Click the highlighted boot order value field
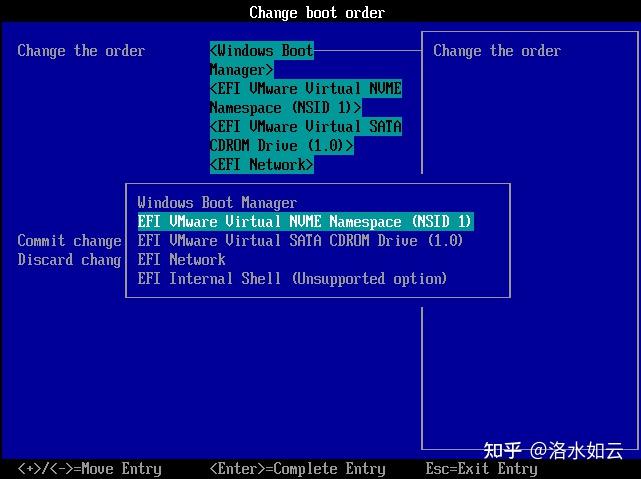The height and width of the screenshot is (479, 641). pos(306,107)
